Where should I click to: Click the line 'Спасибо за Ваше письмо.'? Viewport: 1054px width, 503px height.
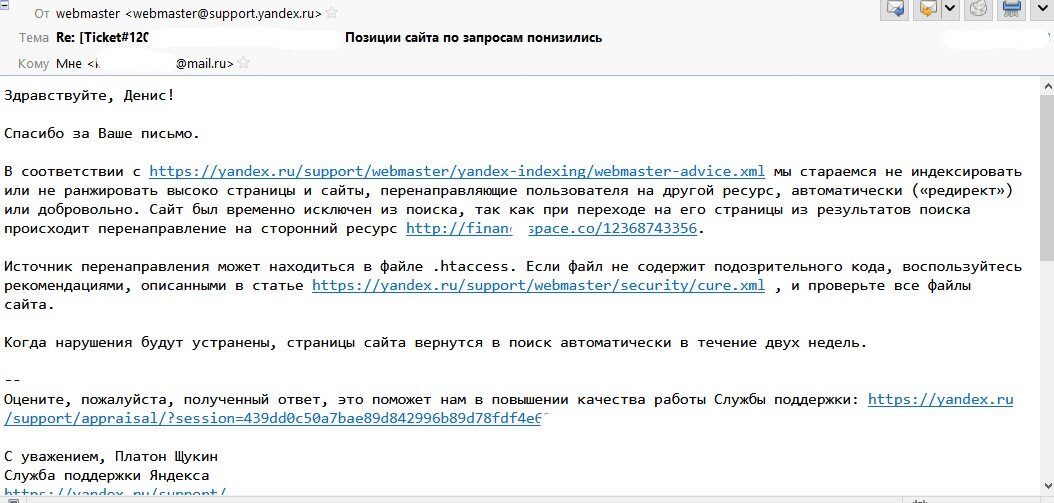(x=102, y=133)
